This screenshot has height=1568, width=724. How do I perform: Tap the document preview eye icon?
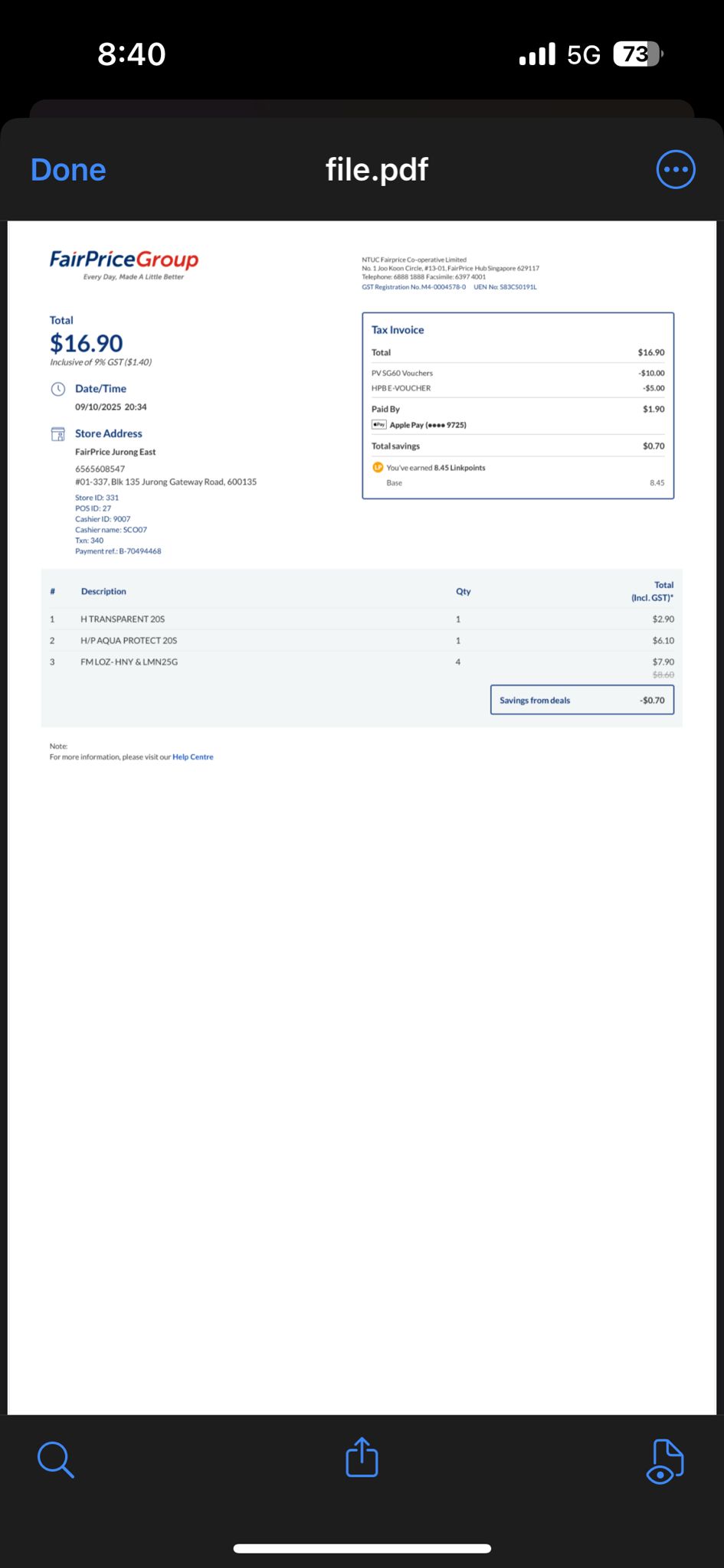click(665, 1461)
